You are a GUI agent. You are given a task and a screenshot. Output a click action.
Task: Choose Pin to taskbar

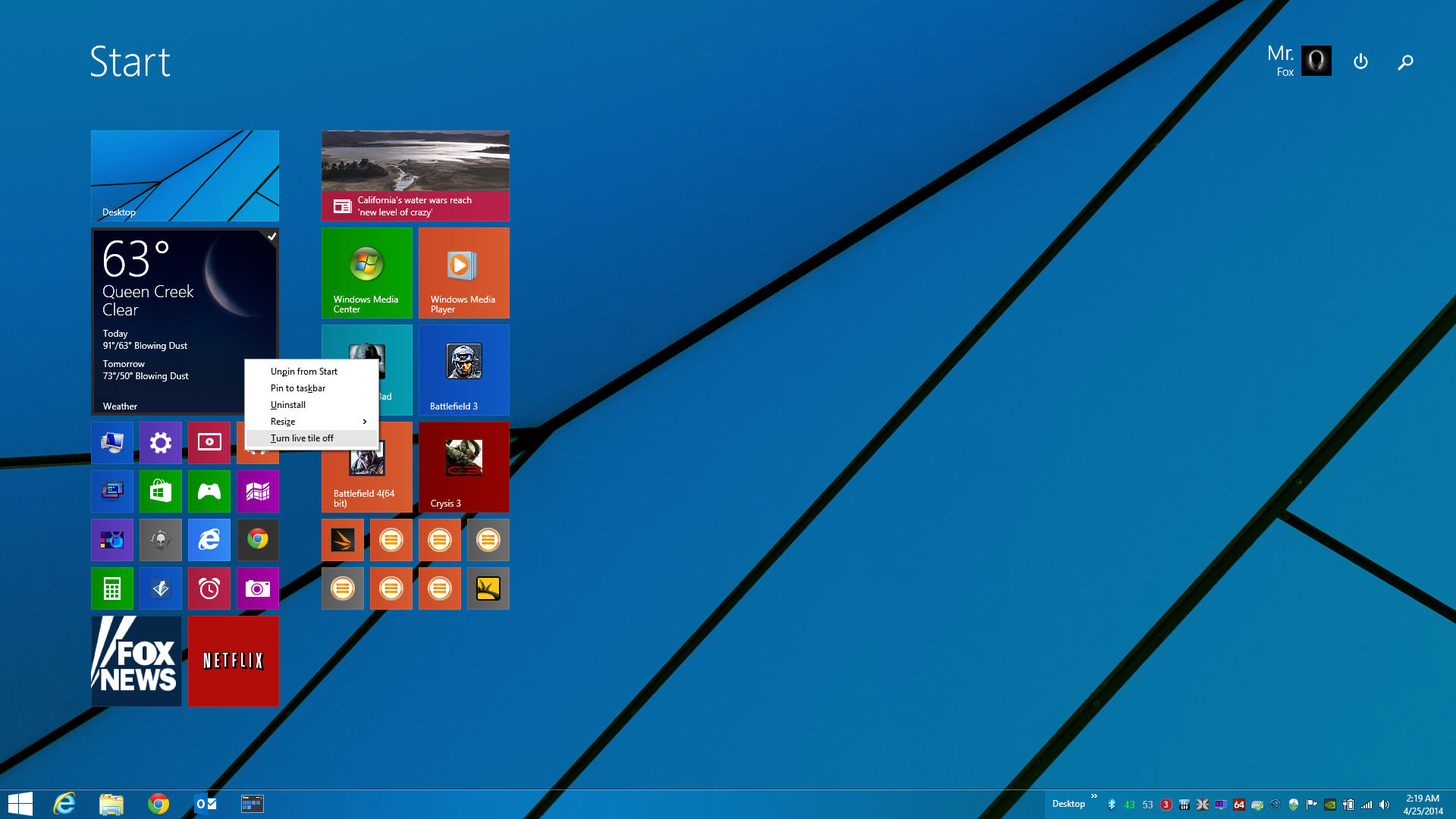tap(312, 388)
